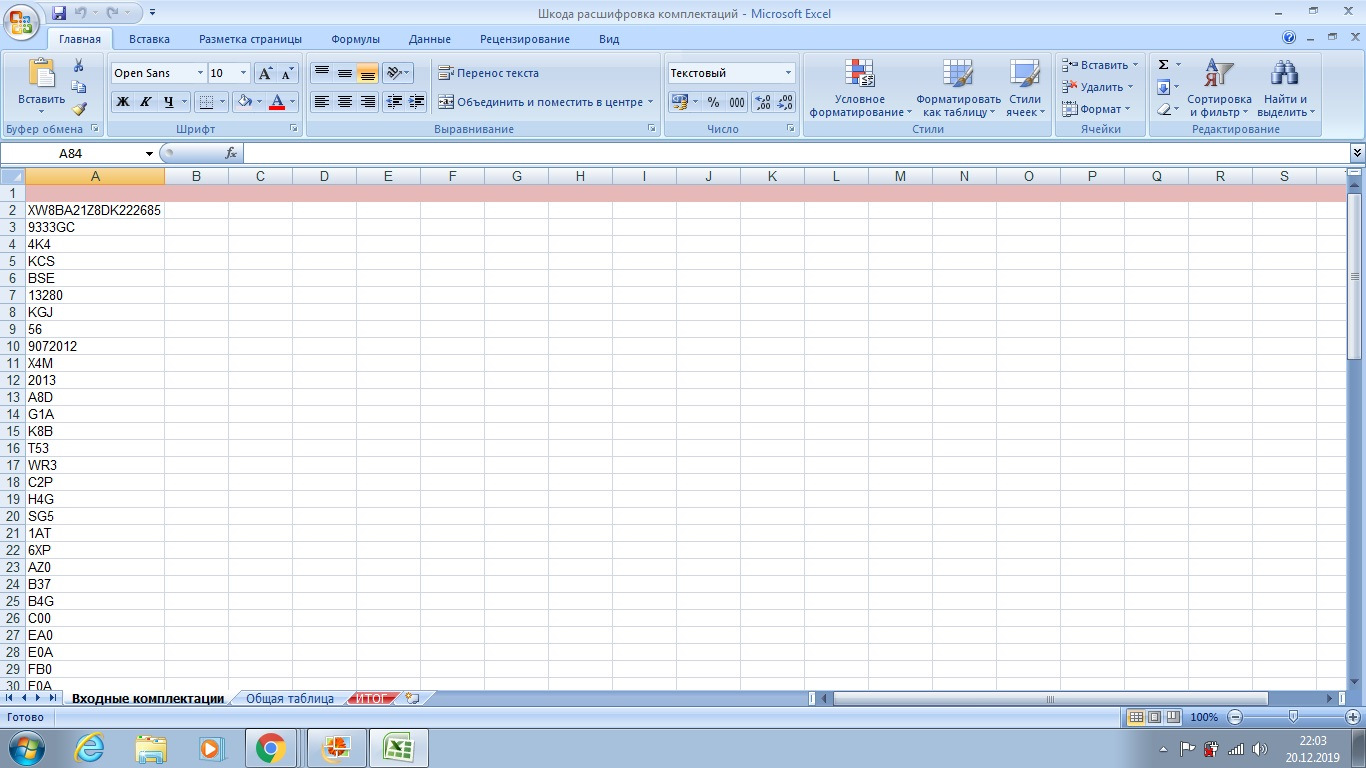Toggle bold Ж formatting
The image size is (1366, 768).
click(x=122, y=102)
